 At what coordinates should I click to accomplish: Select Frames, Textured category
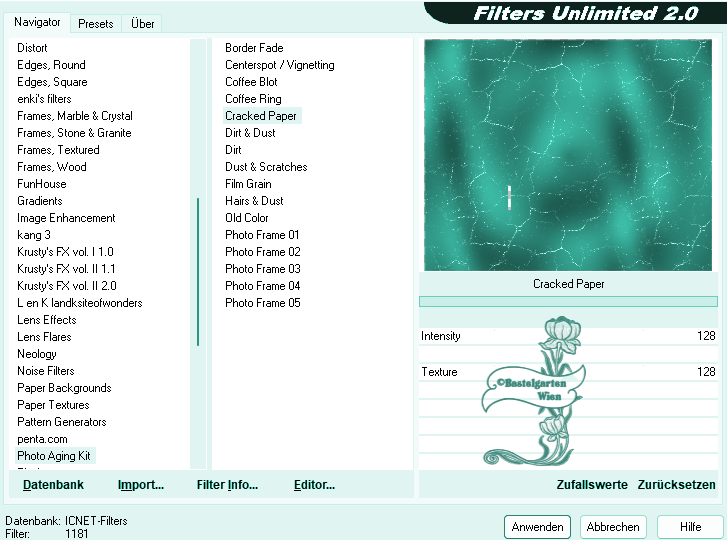[x=58, y=150]
